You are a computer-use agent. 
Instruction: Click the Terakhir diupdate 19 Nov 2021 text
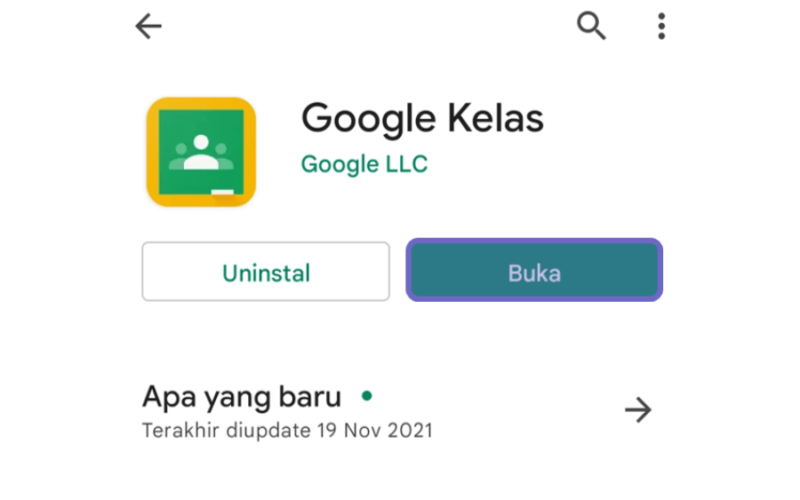pyautogui.click(x=287, y=430)
